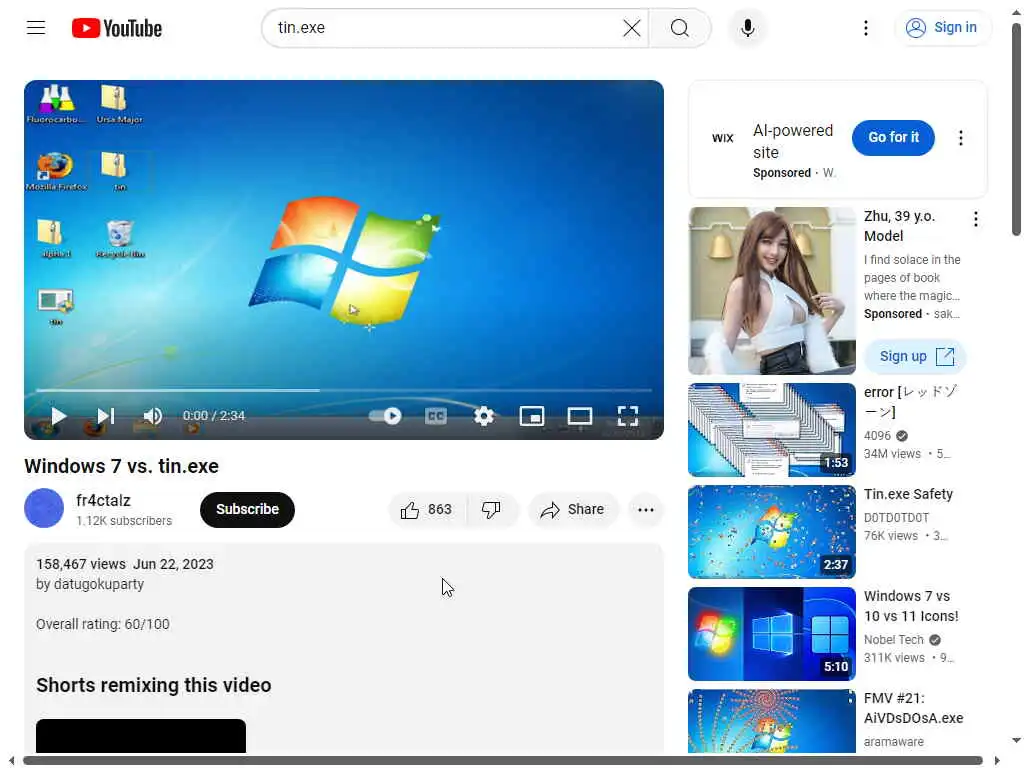1024x768 pixels.
Task: Toggle the autoplay switch
Action: coord(385,416)
